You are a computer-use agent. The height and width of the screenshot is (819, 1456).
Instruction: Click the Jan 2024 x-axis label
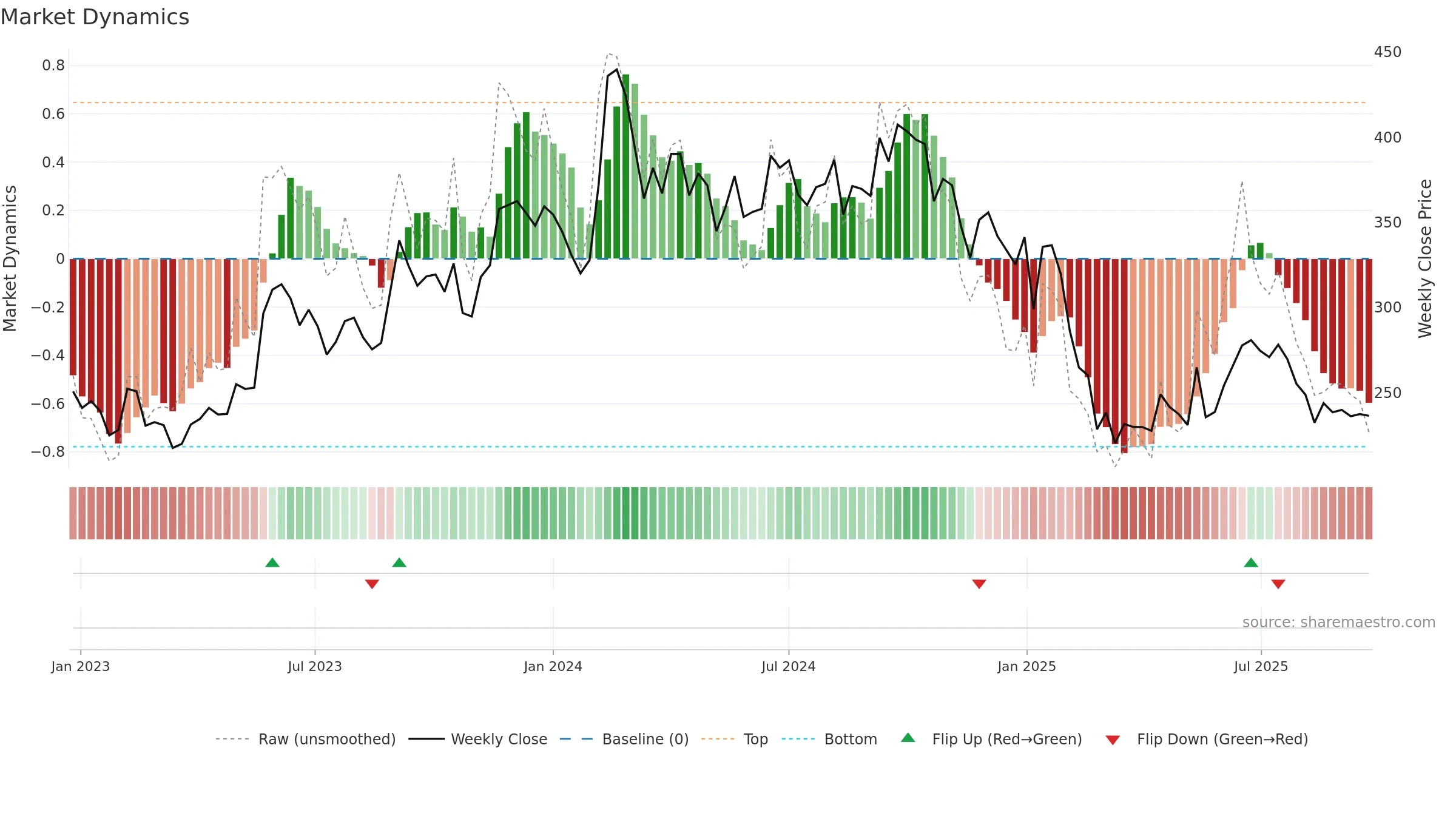pos(553,666)
